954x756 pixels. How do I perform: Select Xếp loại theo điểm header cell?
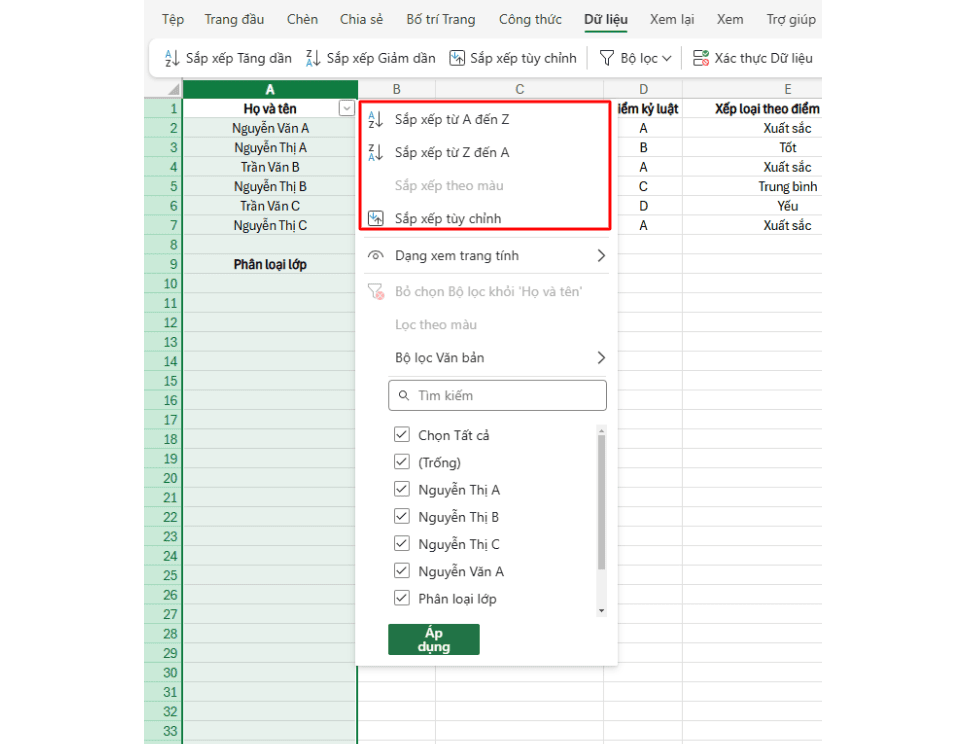point(753,109)
